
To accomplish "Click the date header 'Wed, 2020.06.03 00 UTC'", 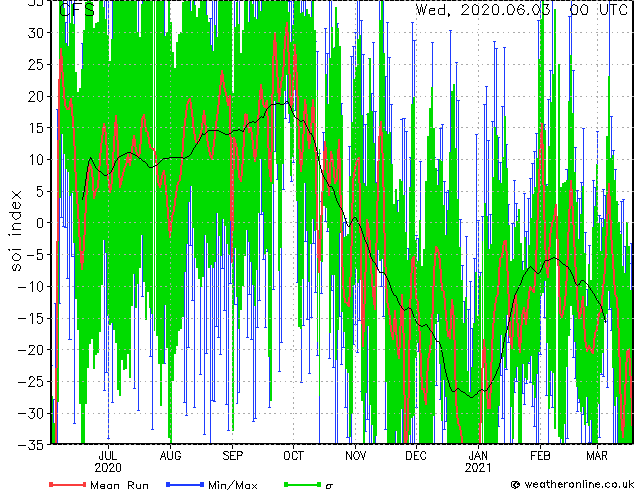I will coord(522,10).
